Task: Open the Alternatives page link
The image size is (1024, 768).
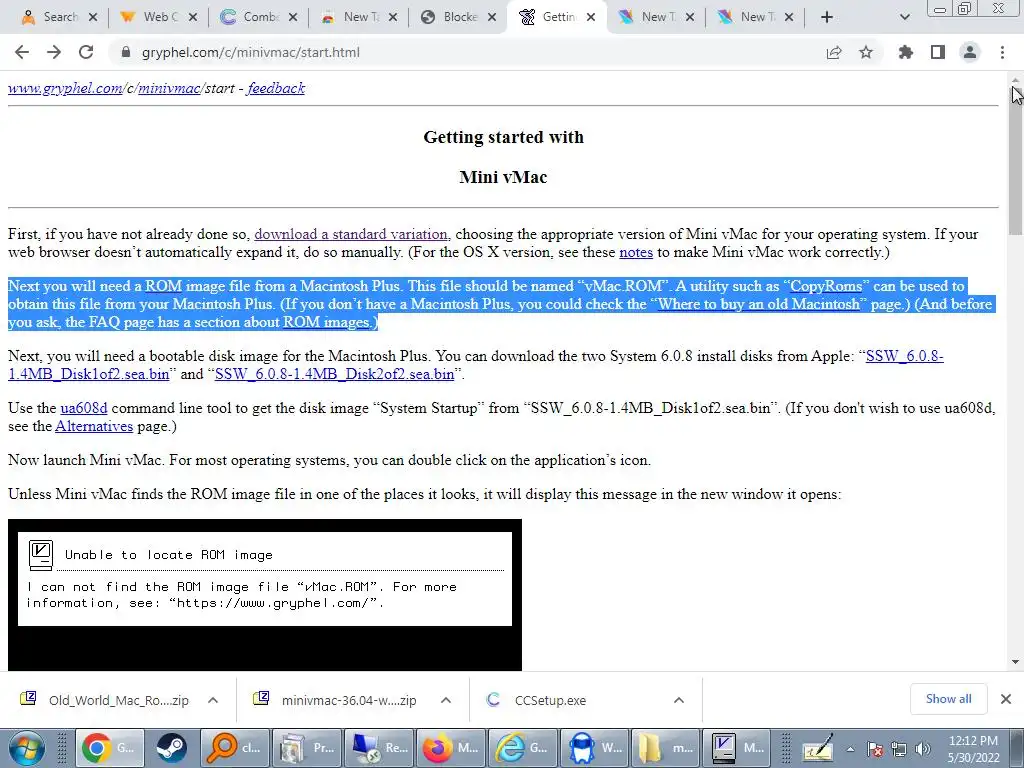Action: coord(94,426)
